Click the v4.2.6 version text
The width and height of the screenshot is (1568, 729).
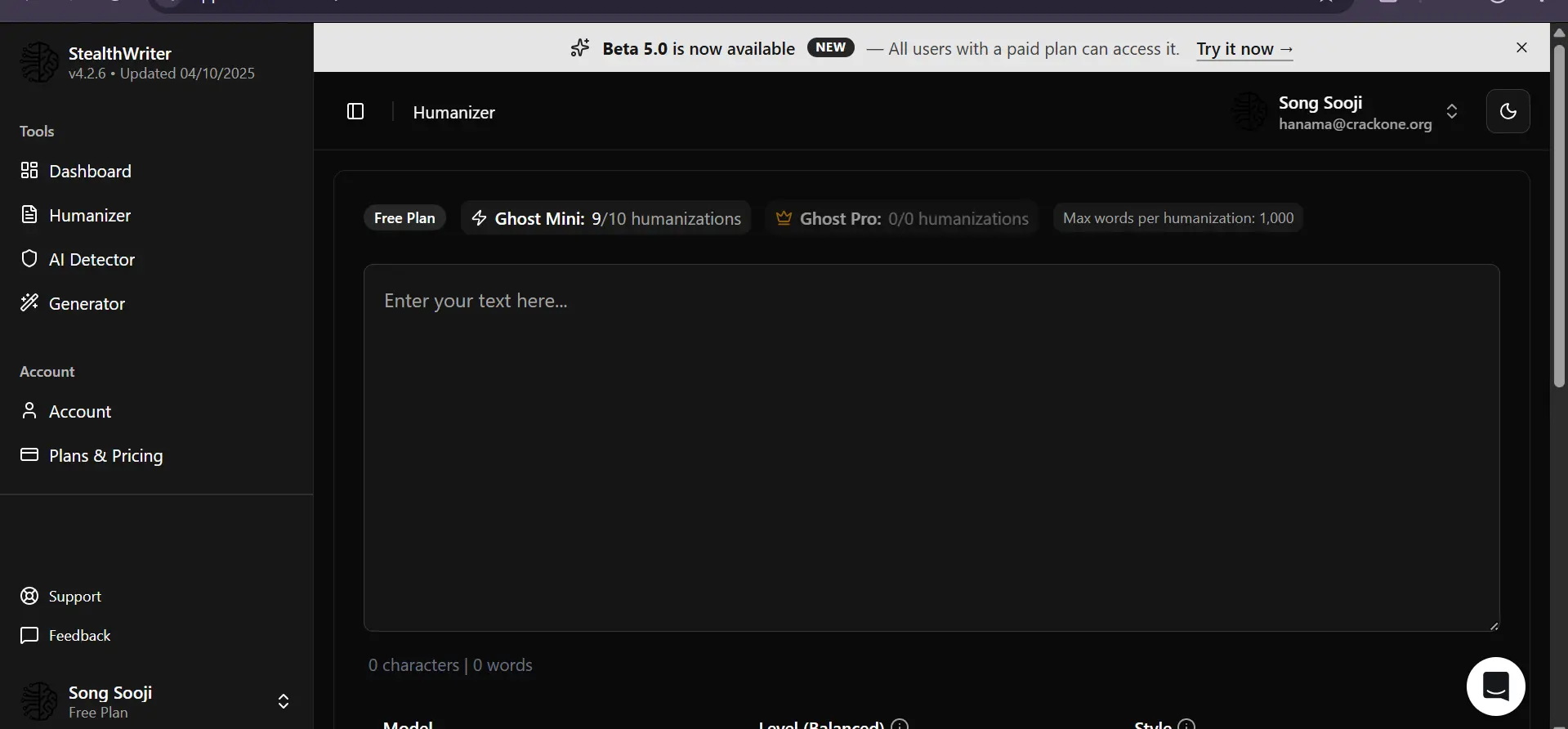[x=87, y=74]
